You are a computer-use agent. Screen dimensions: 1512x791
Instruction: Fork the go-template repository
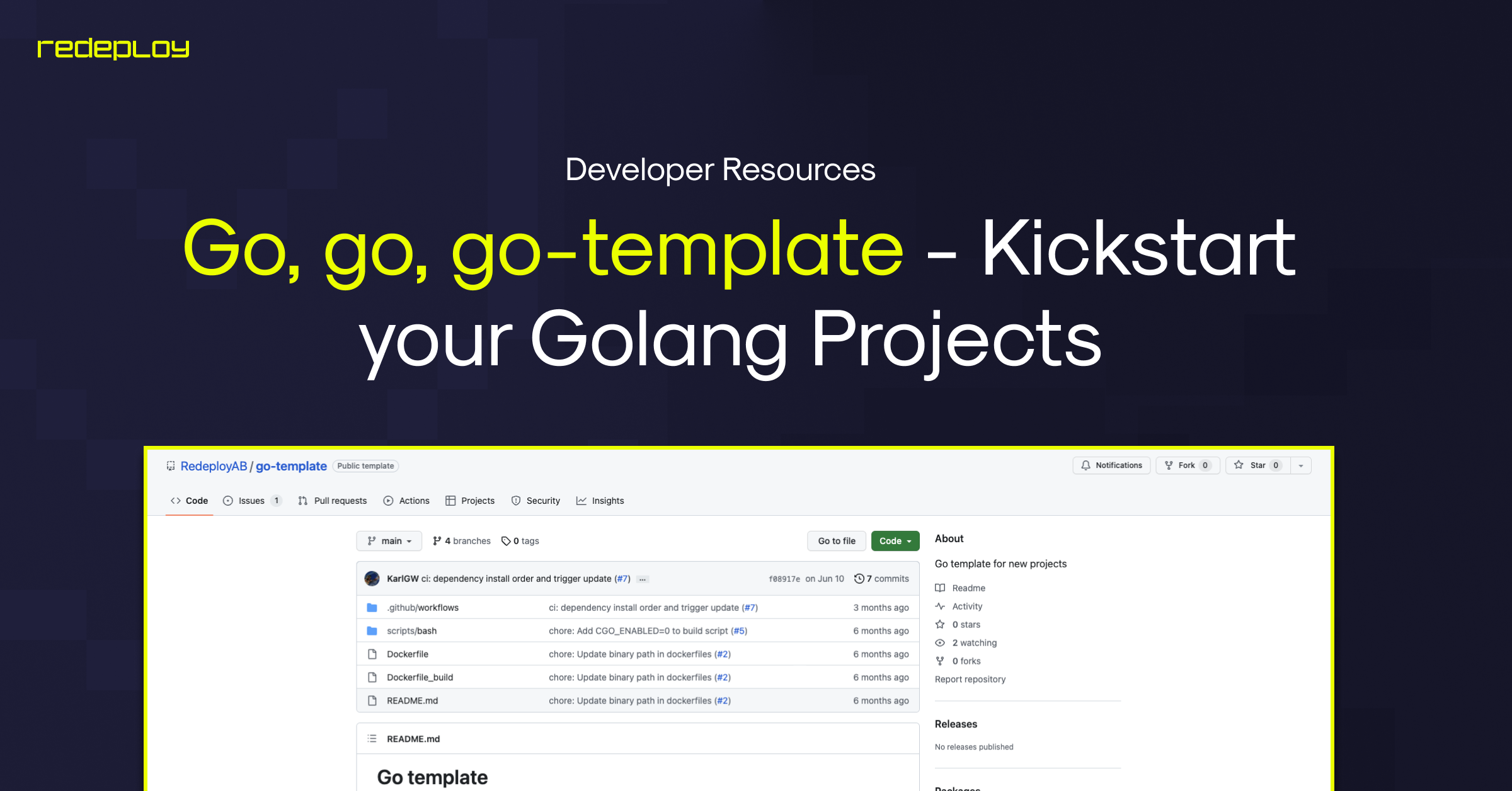tap(1187, 465)
